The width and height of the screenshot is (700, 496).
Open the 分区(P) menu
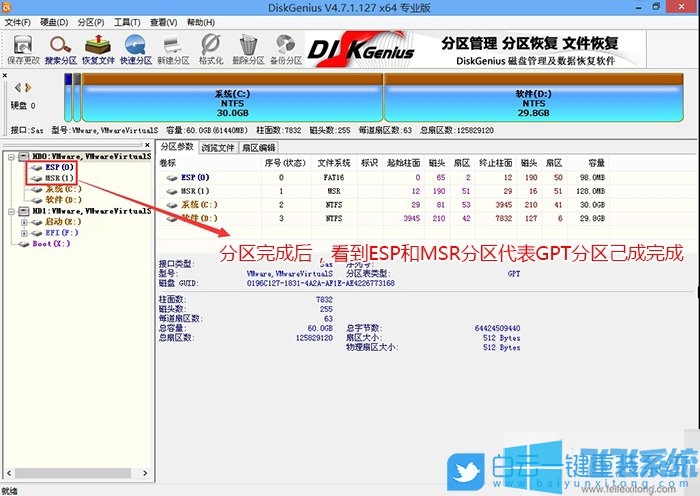tap(91, 22)
